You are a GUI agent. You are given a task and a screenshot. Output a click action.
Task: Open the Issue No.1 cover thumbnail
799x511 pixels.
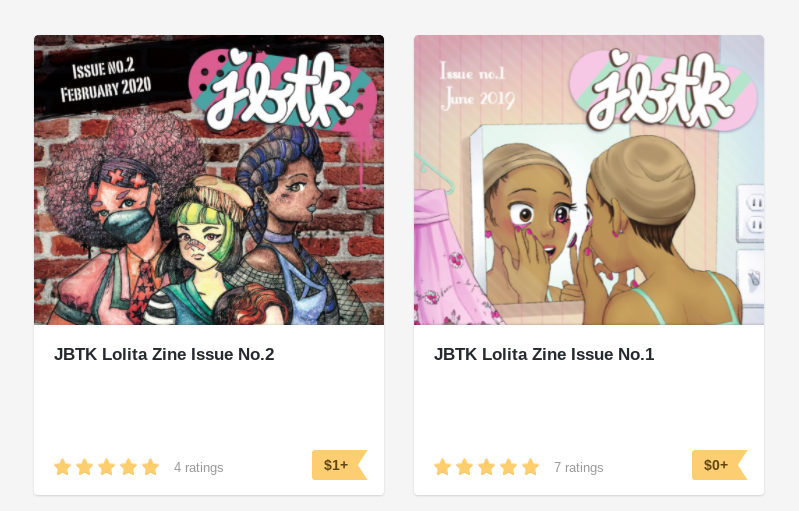(x=589, y=180)
